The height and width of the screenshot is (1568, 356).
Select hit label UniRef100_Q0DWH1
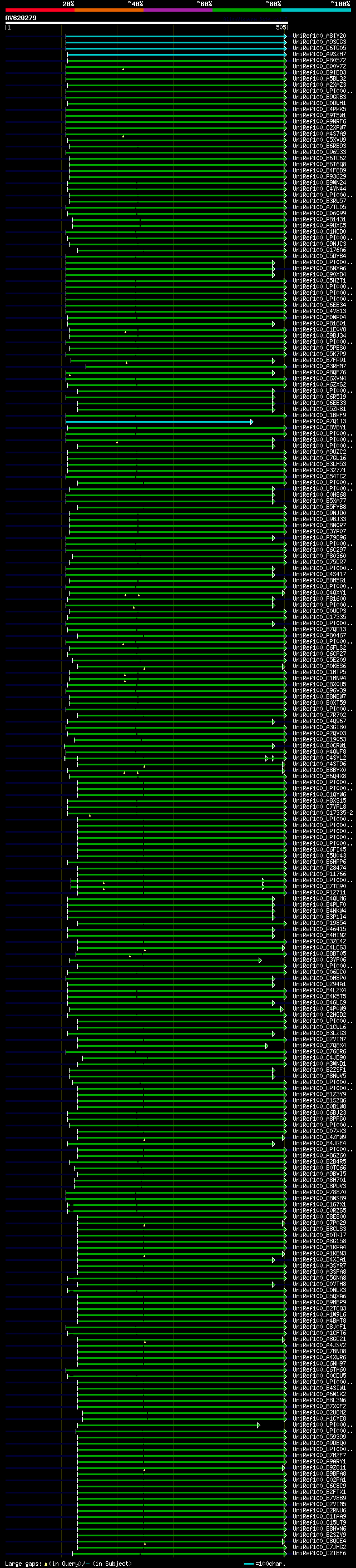click(319, 103)
